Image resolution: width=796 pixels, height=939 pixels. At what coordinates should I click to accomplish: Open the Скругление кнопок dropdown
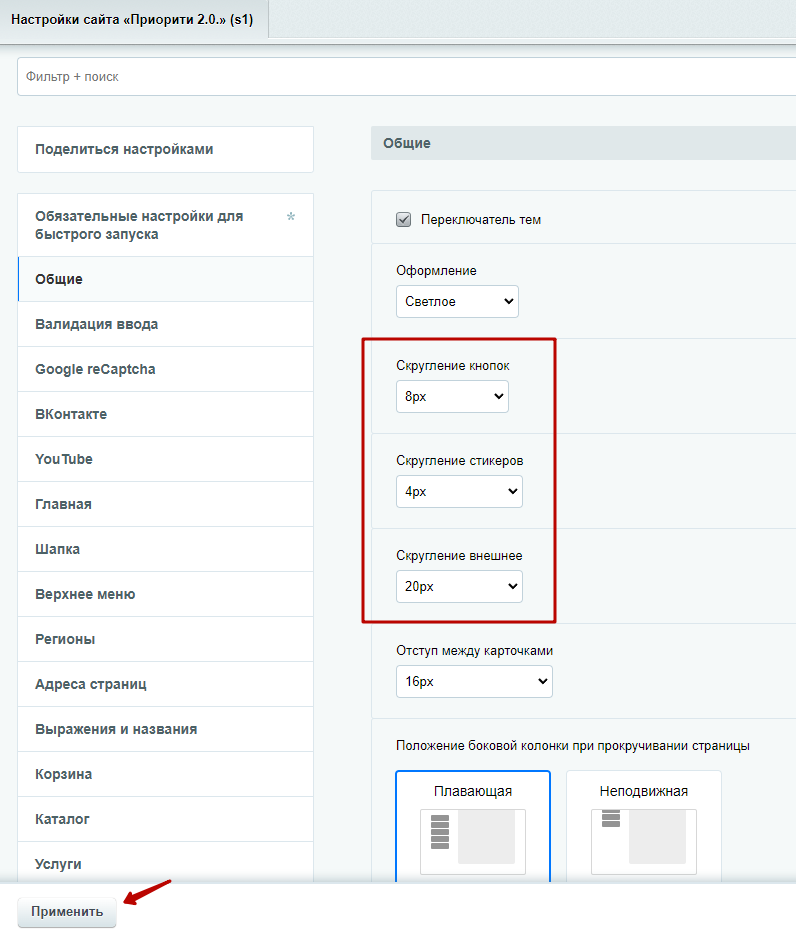click(x=452, y=396)
